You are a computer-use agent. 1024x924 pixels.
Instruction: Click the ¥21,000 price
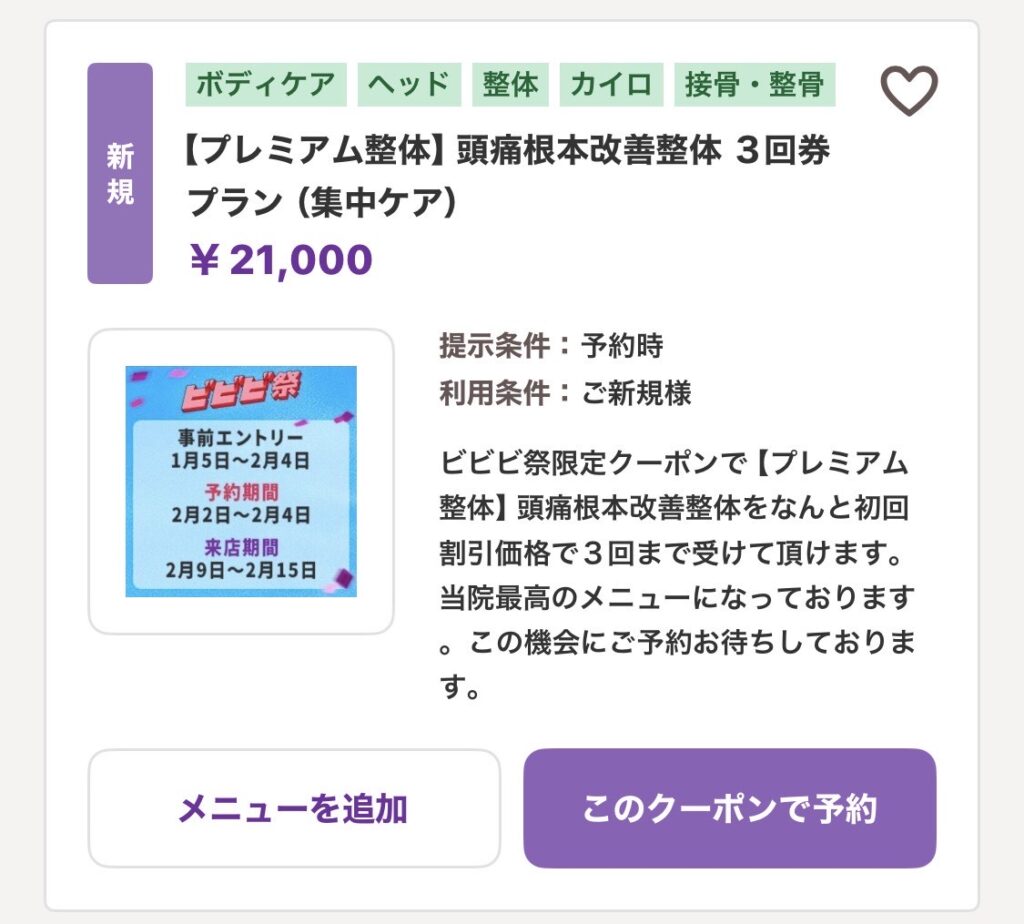(281, 260)
